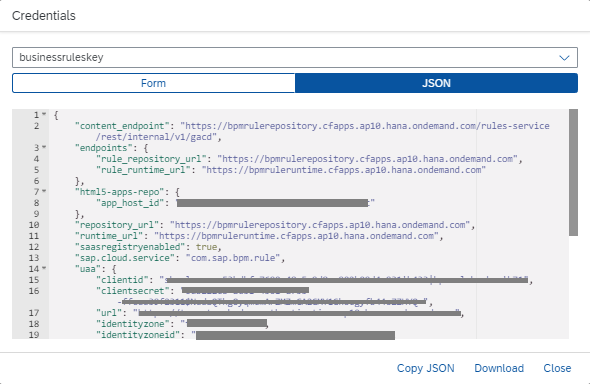Switch to the JSON tab
Image resolution: width=594 pixels, height=384 pixels.
(436, 83)
